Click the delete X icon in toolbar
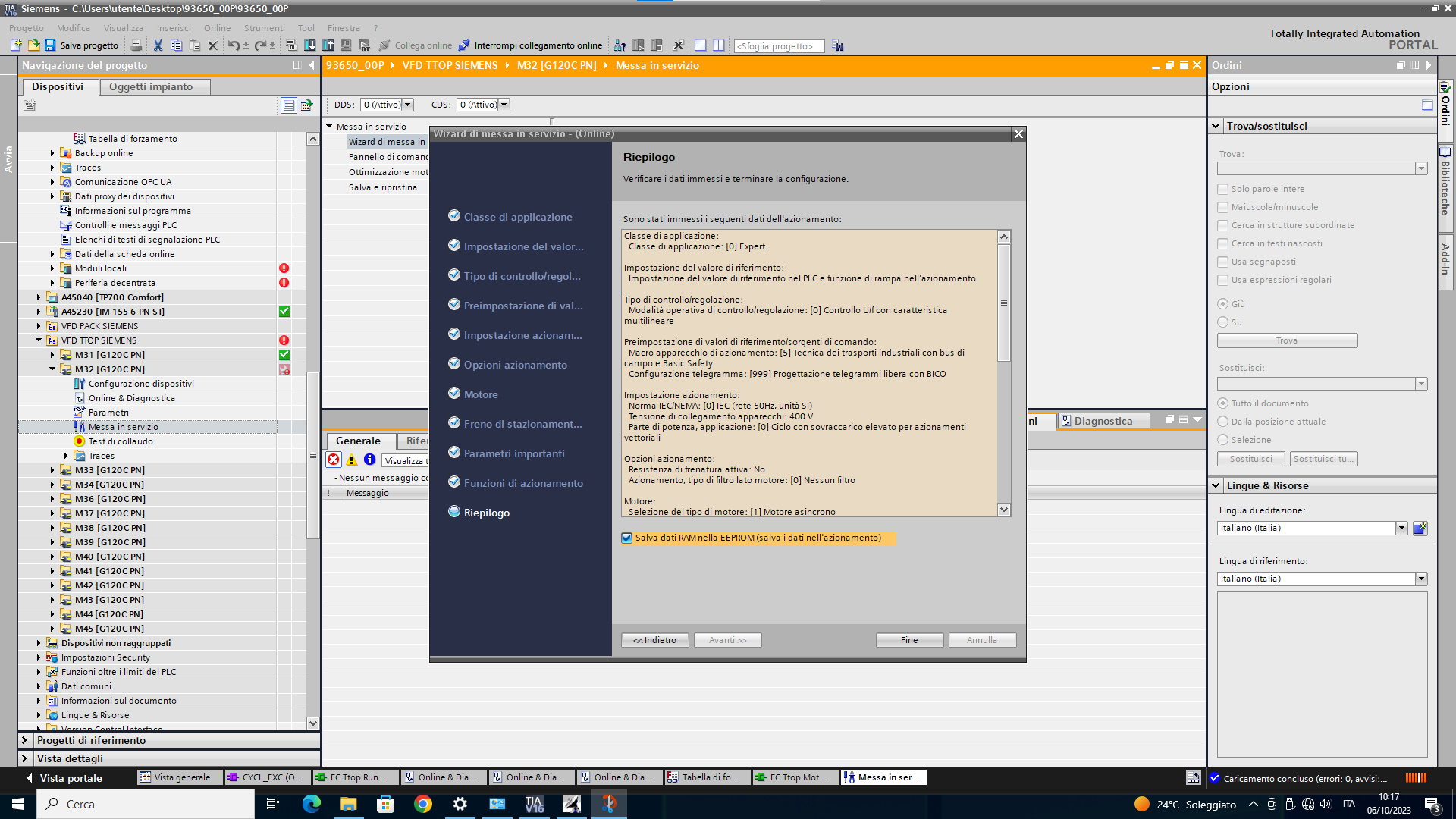Image resolution: width=1456 pixels, height=819 pixels. tap(213, 45)
